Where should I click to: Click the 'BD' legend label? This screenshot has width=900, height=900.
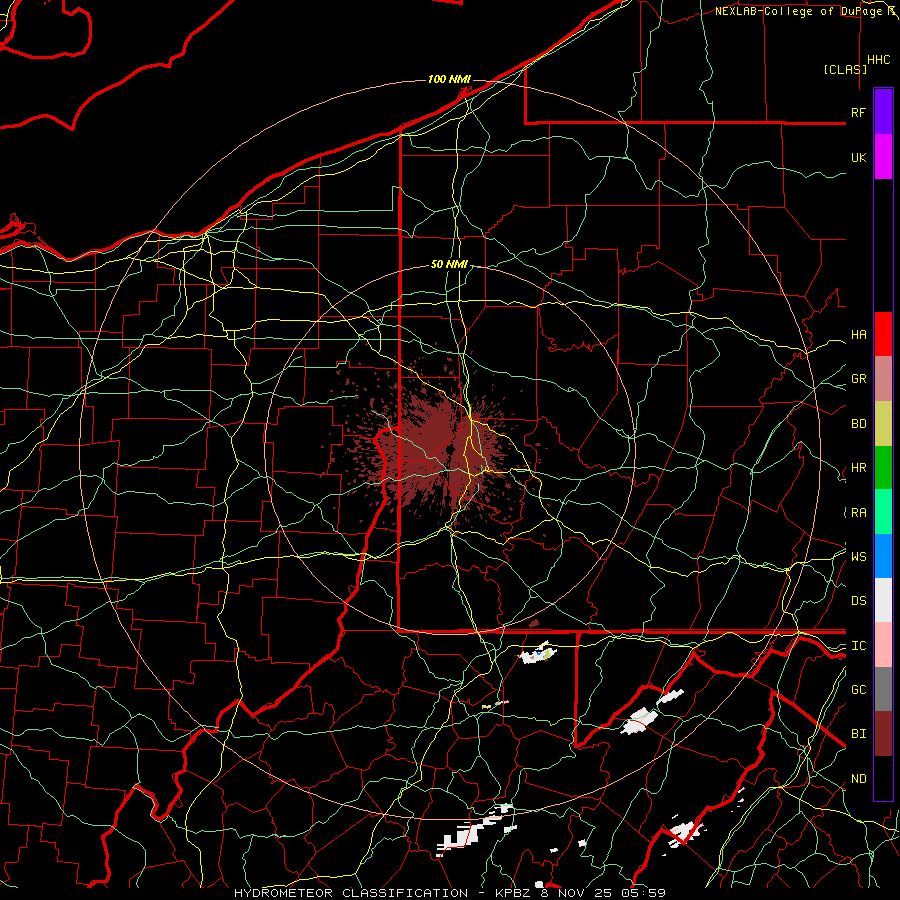pos(858,424)
